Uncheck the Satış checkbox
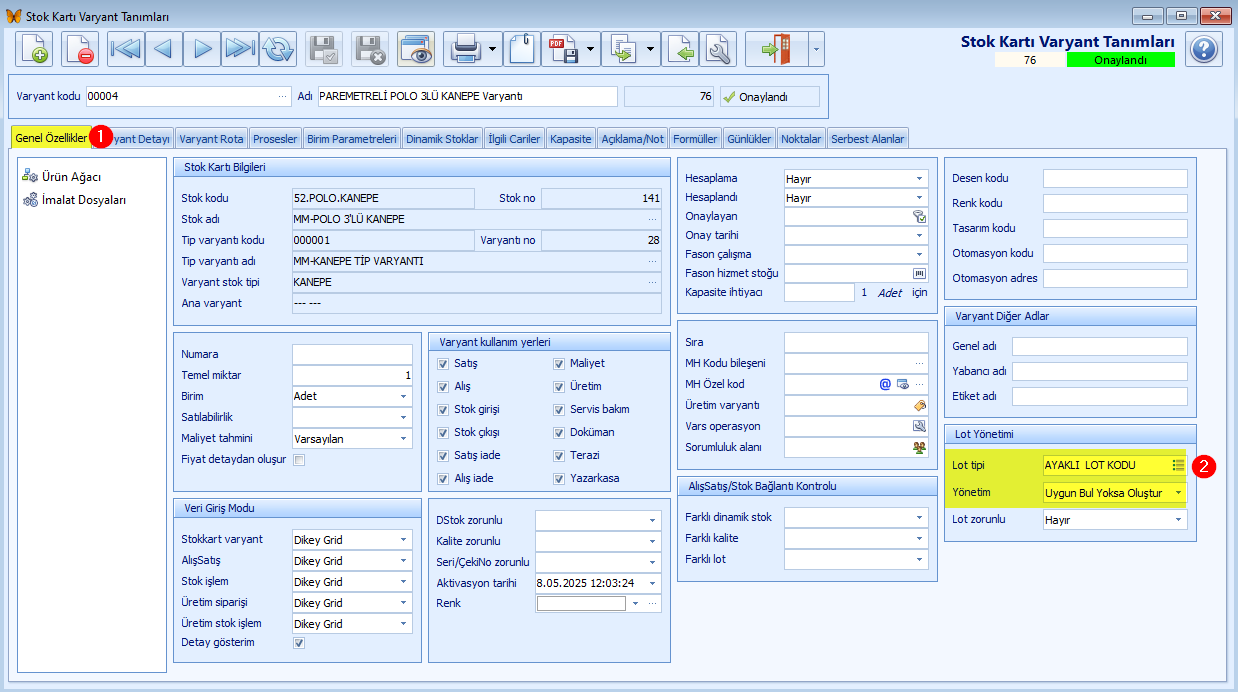 (x=443, y=363)
